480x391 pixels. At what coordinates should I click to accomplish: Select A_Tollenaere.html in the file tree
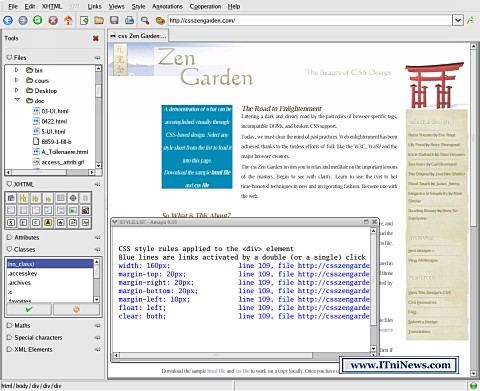pyautogui.click(x=61, y=152)
